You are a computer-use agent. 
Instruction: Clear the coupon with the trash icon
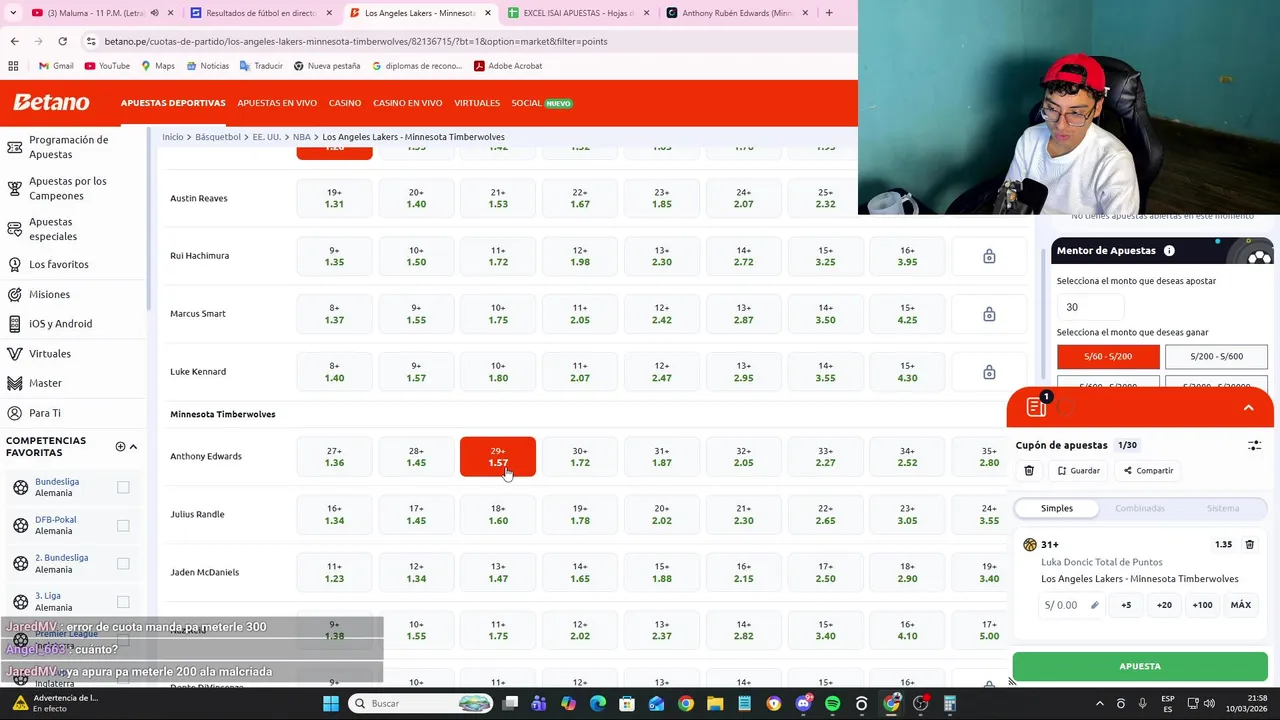click(x=1029, y=471)
